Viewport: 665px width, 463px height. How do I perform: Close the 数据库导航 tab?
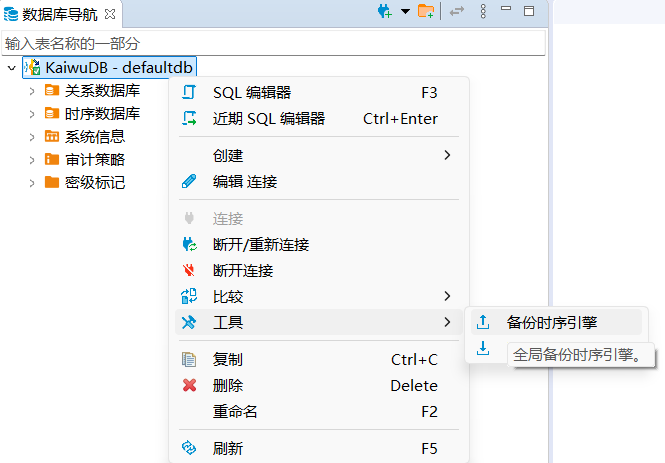click(110, 14)
